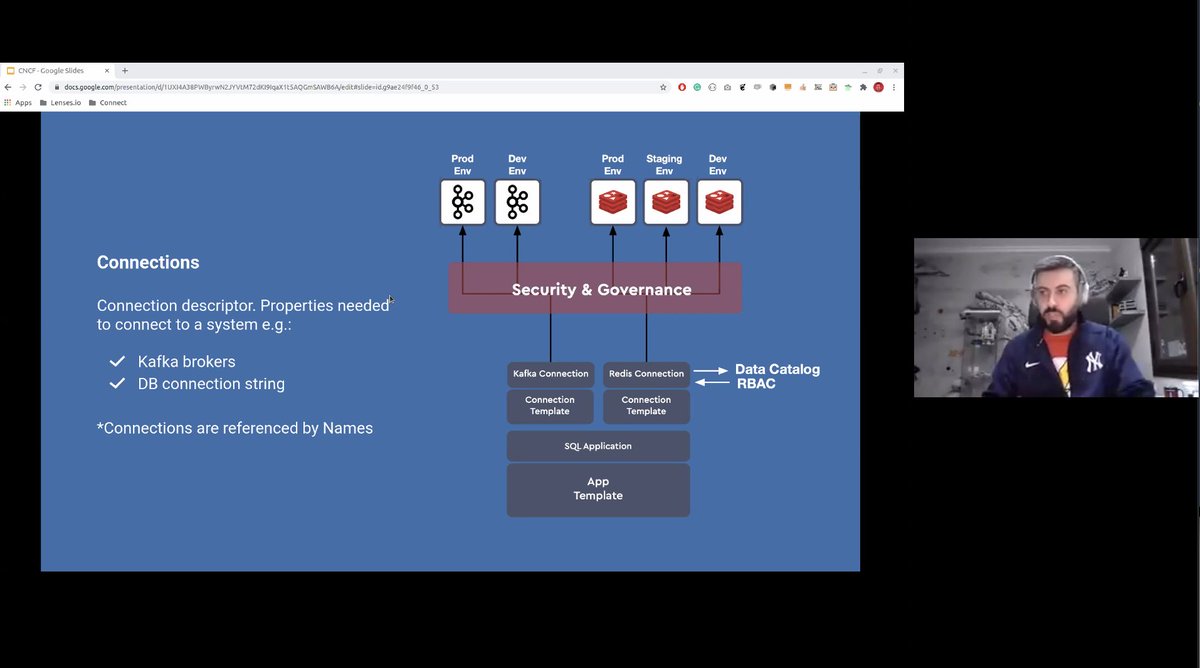
Task: Select Connection Template under Redis Connection
Action: coord(646,406)
